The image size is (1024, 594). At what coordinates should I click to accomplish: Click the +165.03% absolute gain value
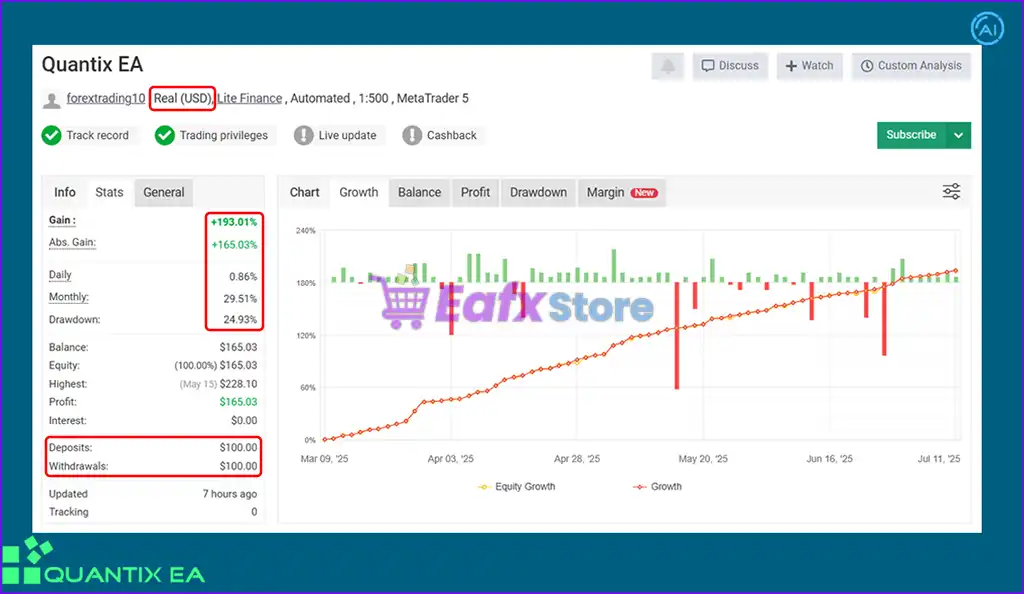[x=234, y=245]
